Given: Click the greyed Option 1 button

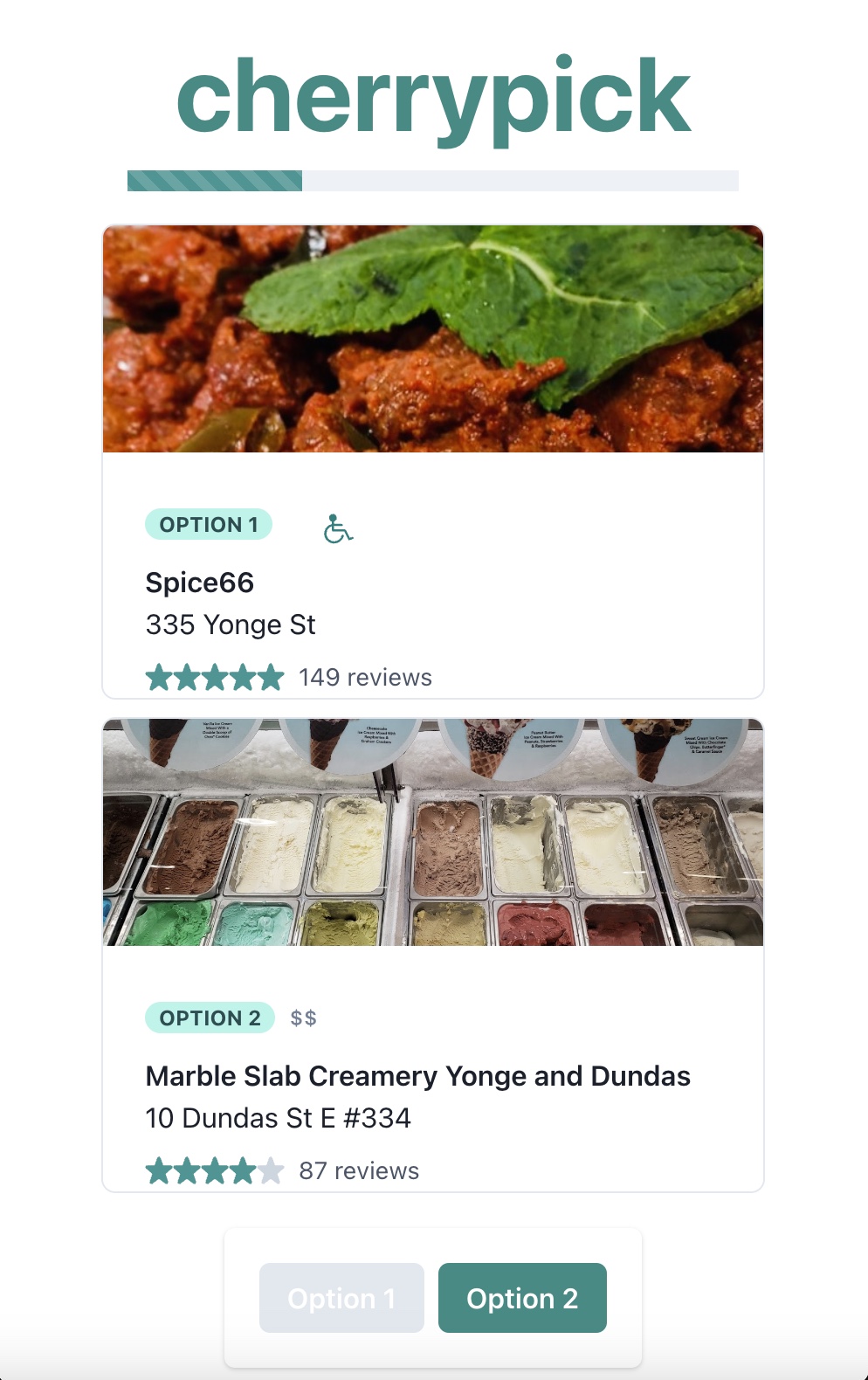Looking at the screenshot, I should (341, 1298).
